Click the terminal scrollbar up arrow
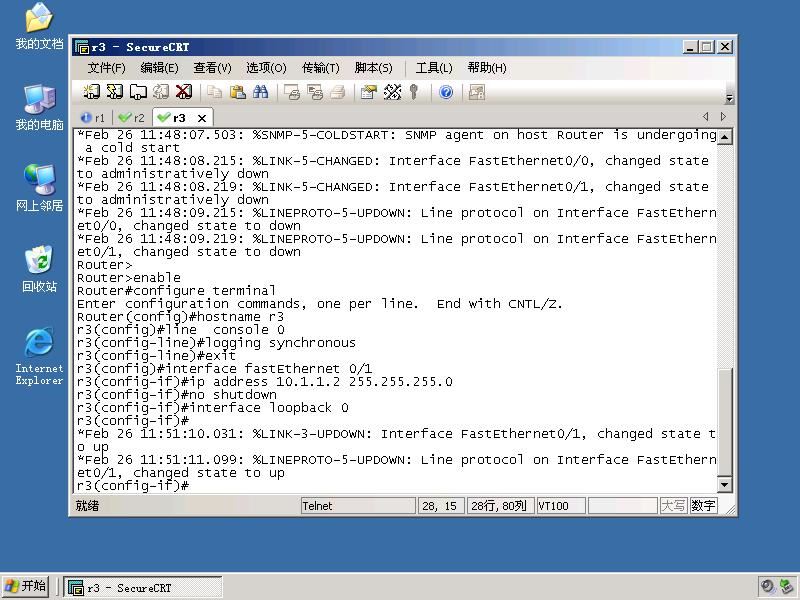Screen dimensions: 800x600 click(724, 137)
